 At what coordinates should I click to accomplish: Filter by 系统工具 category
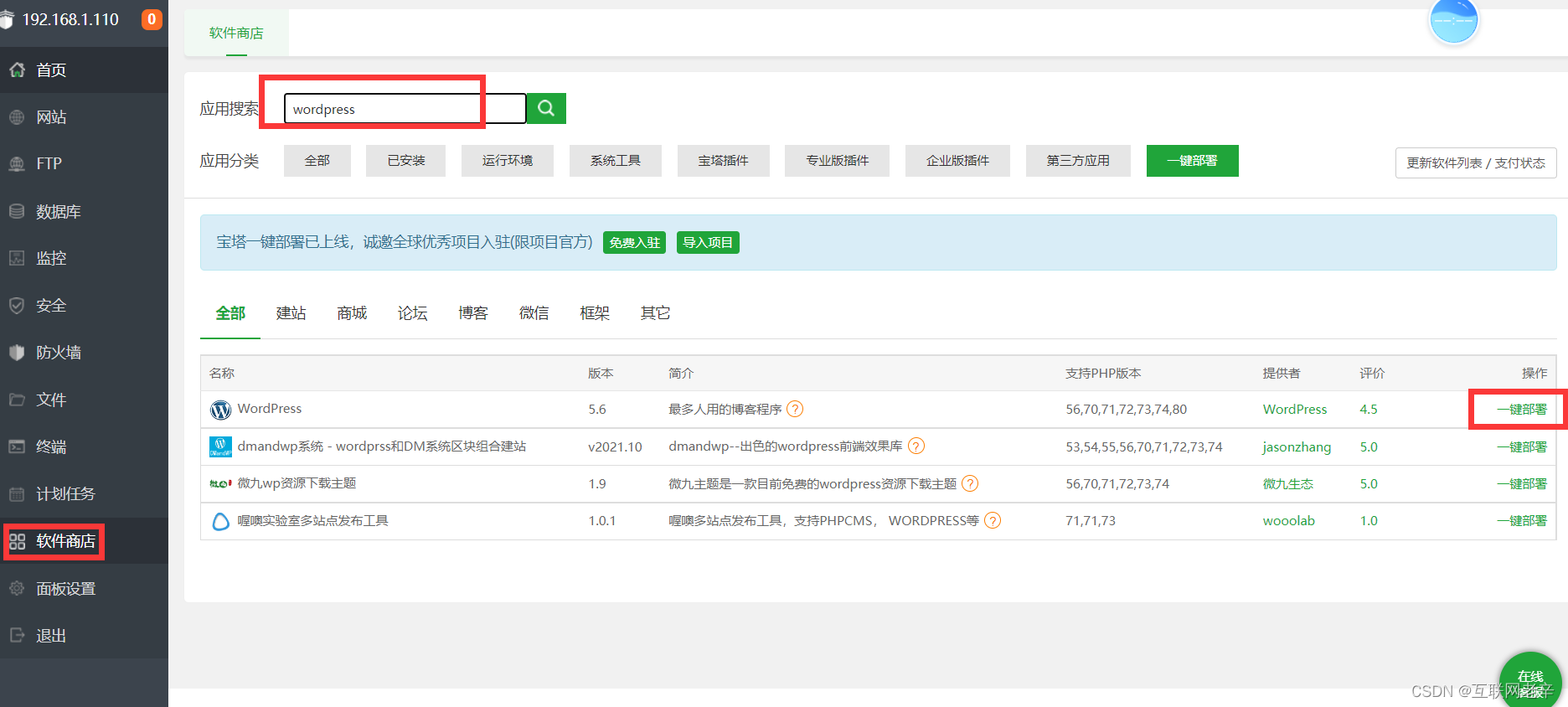(616, 161)
